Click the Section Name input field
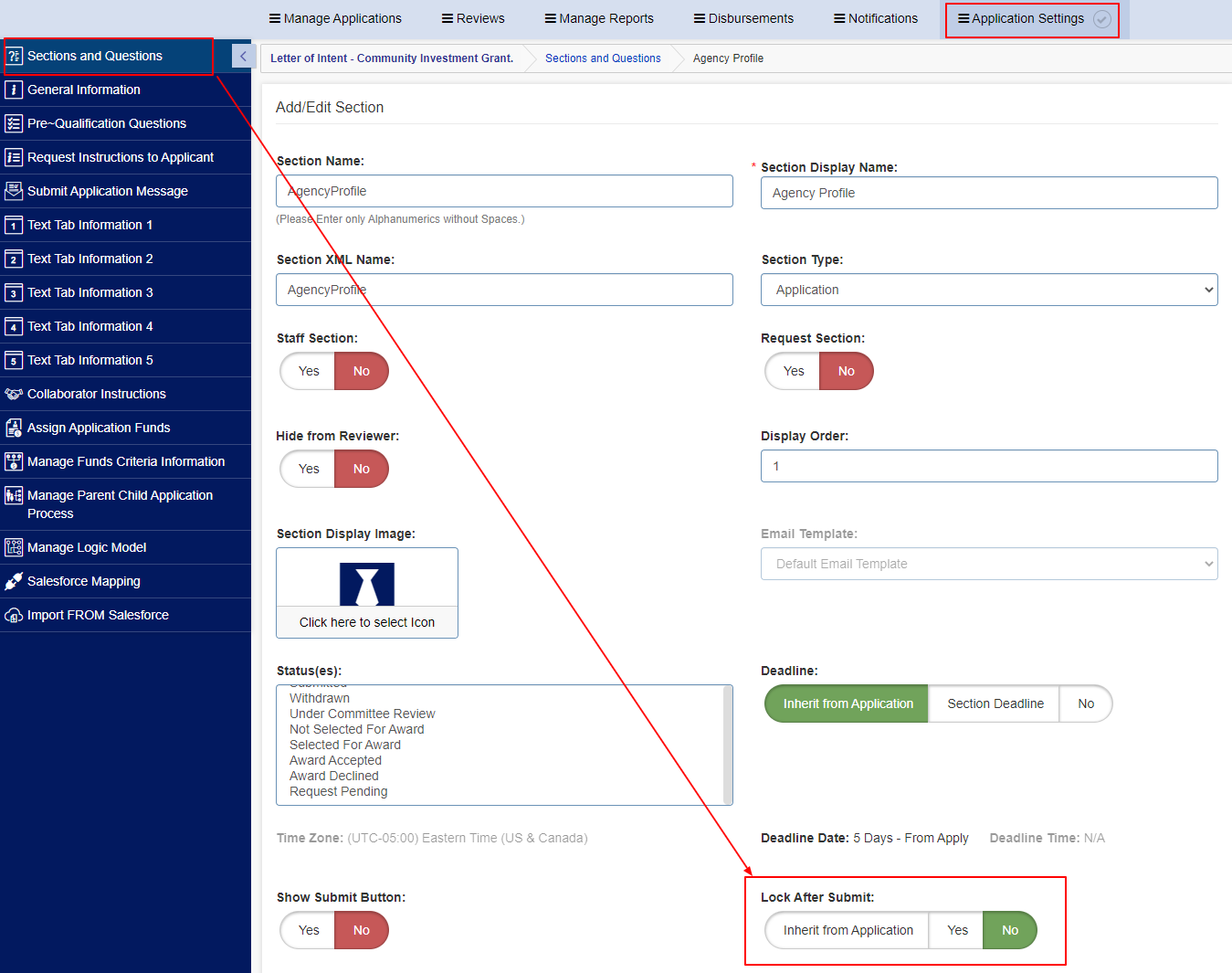Screen dimensions: 1232x973 pos(504,191)
